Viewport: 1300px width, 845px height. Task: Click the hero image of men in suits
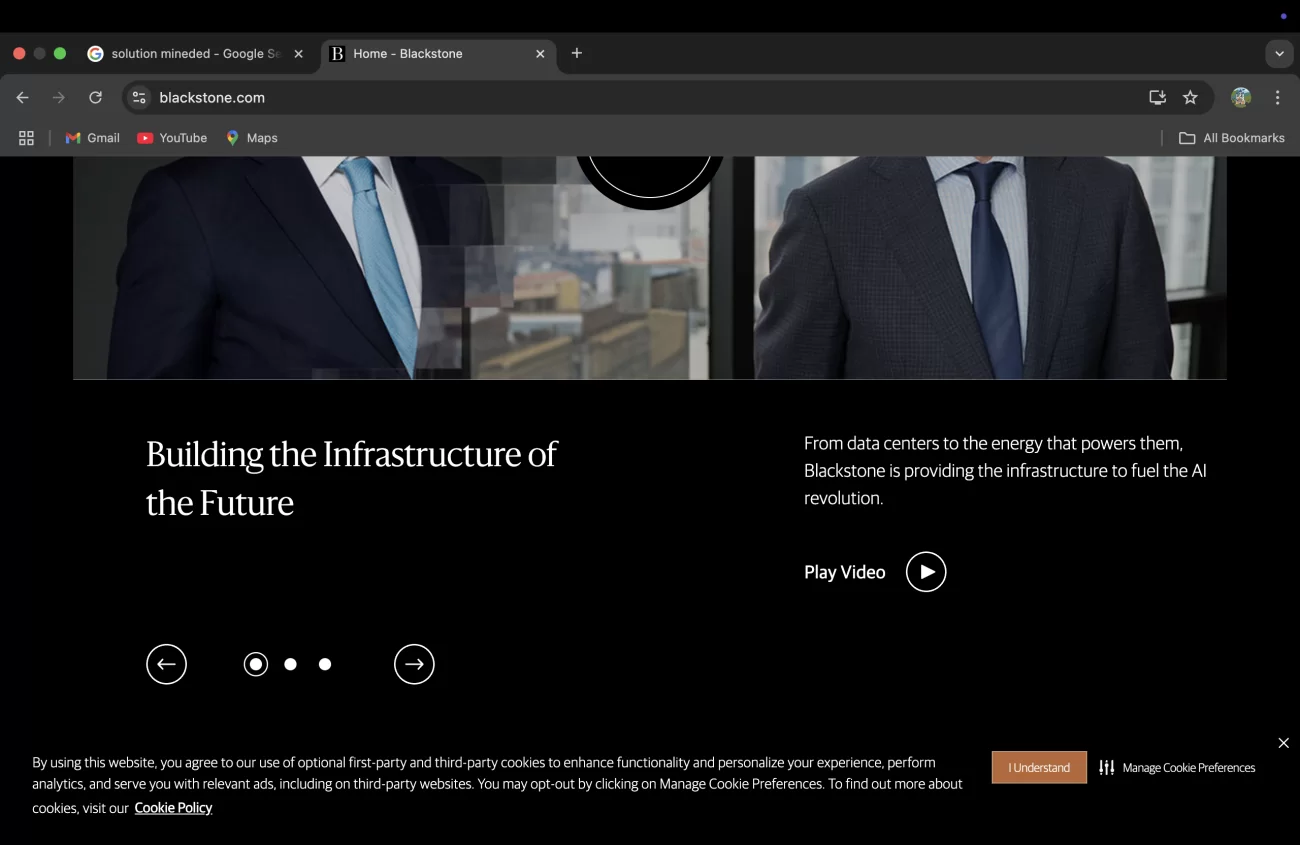650,268
